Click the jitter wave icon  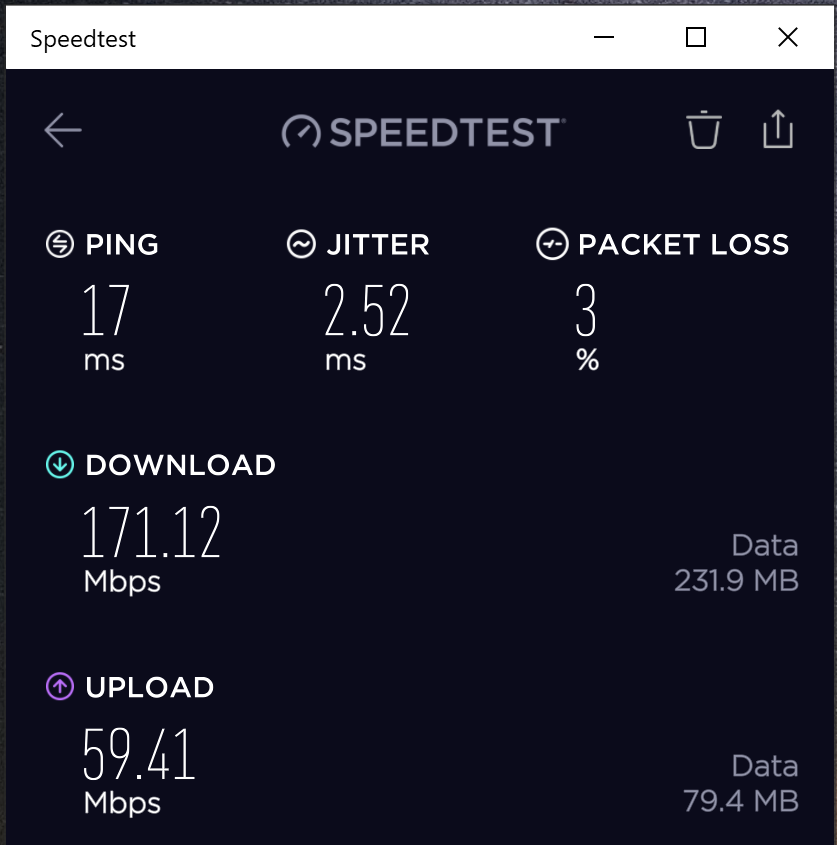coord(301,244)
